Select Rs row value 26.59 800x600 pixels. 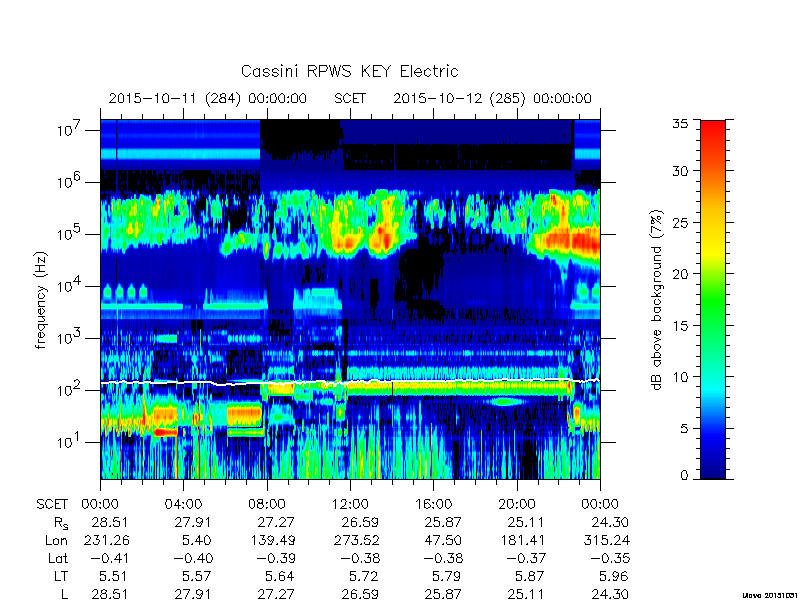click(x=360, y=523)
